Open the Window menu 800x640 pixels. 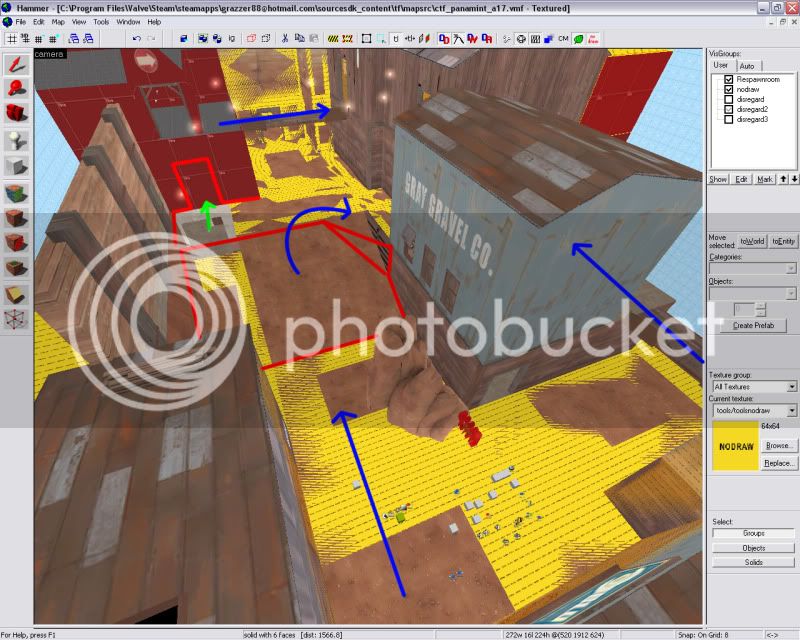pyautogui.click(x=128, y=22)
